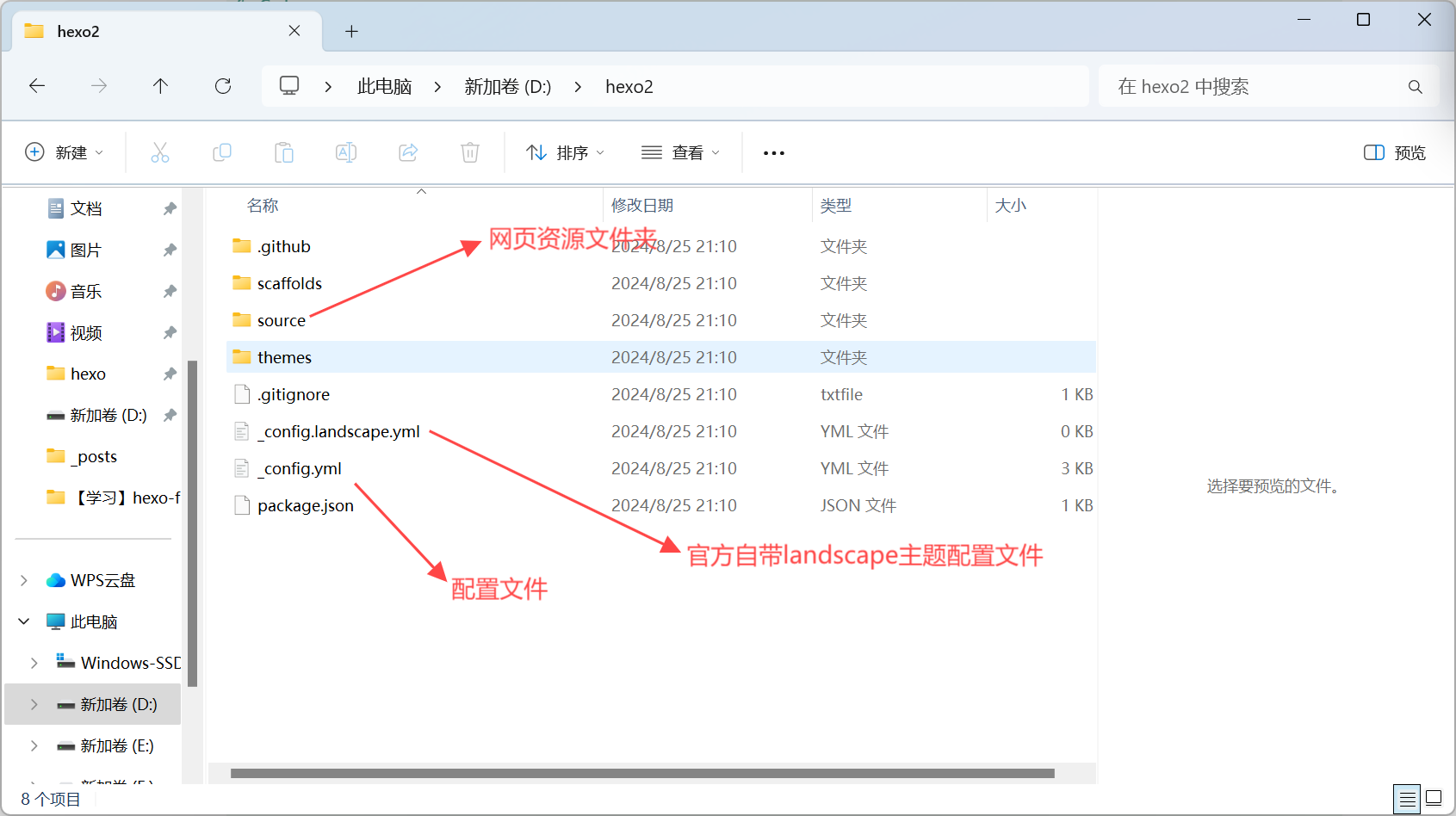Viewport: 1456px width, 816px height.
Task: Click the monitor icon in address bar
Action: pos(289,86)
